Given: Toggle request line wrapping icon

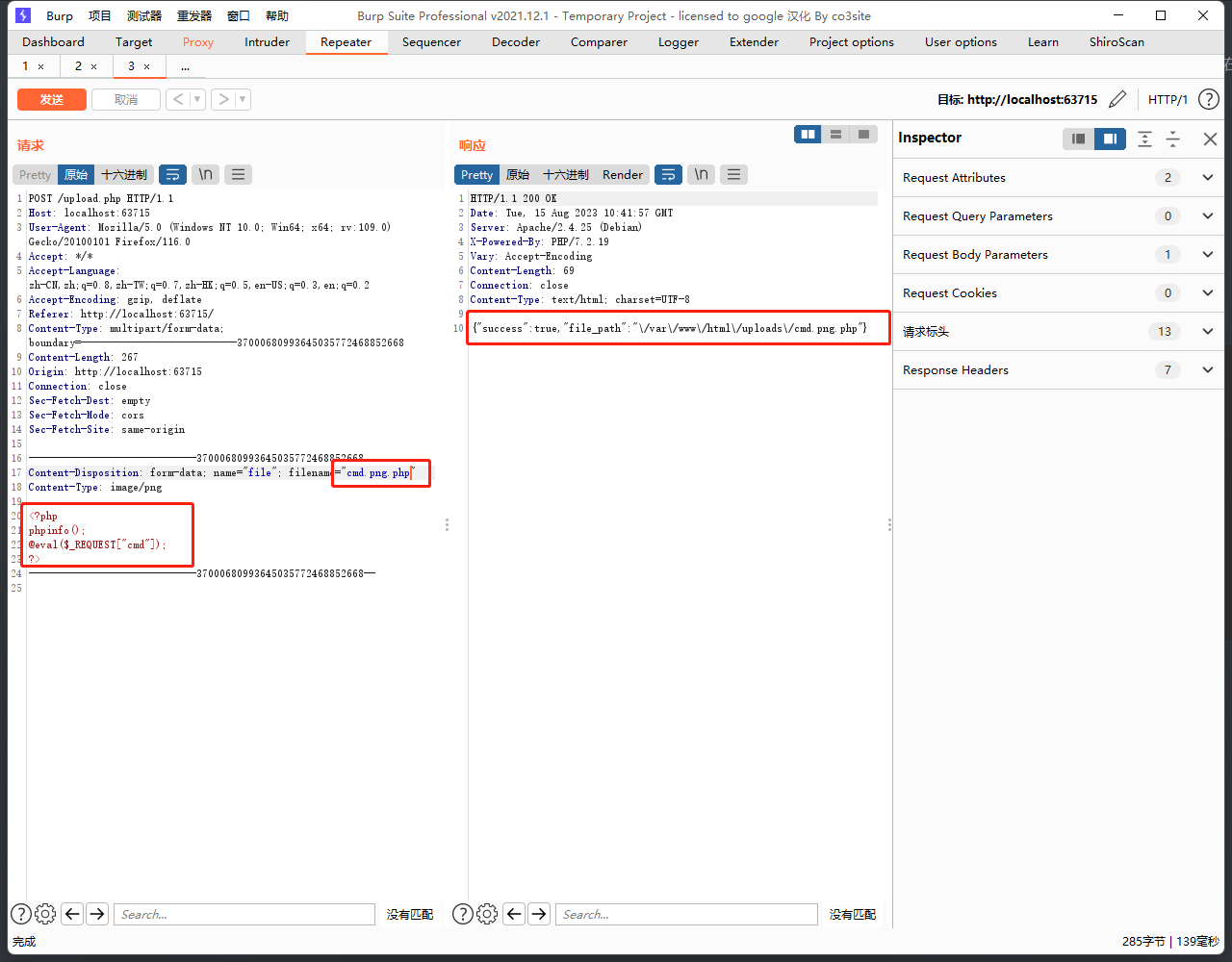Looking at the screenshot, I should (x=172, y=174).
